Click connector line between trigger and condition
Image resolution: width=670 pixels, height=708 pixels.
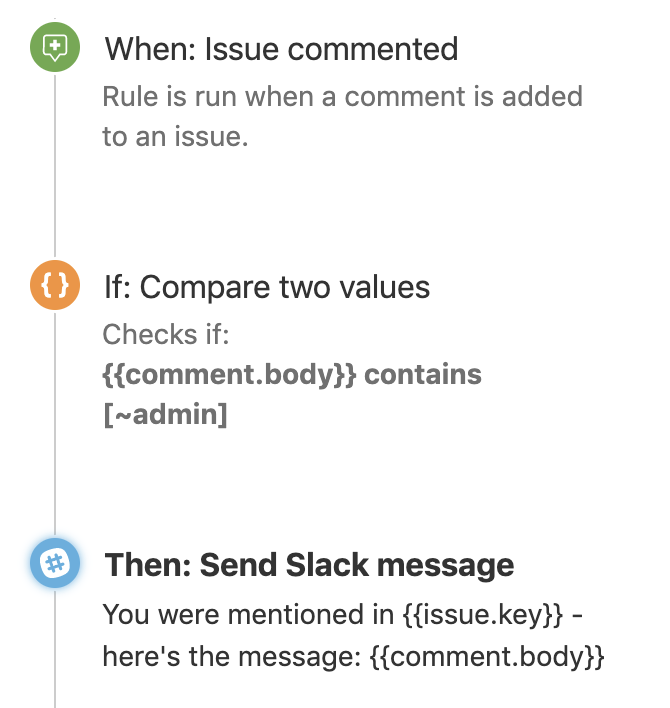point(55,166)
